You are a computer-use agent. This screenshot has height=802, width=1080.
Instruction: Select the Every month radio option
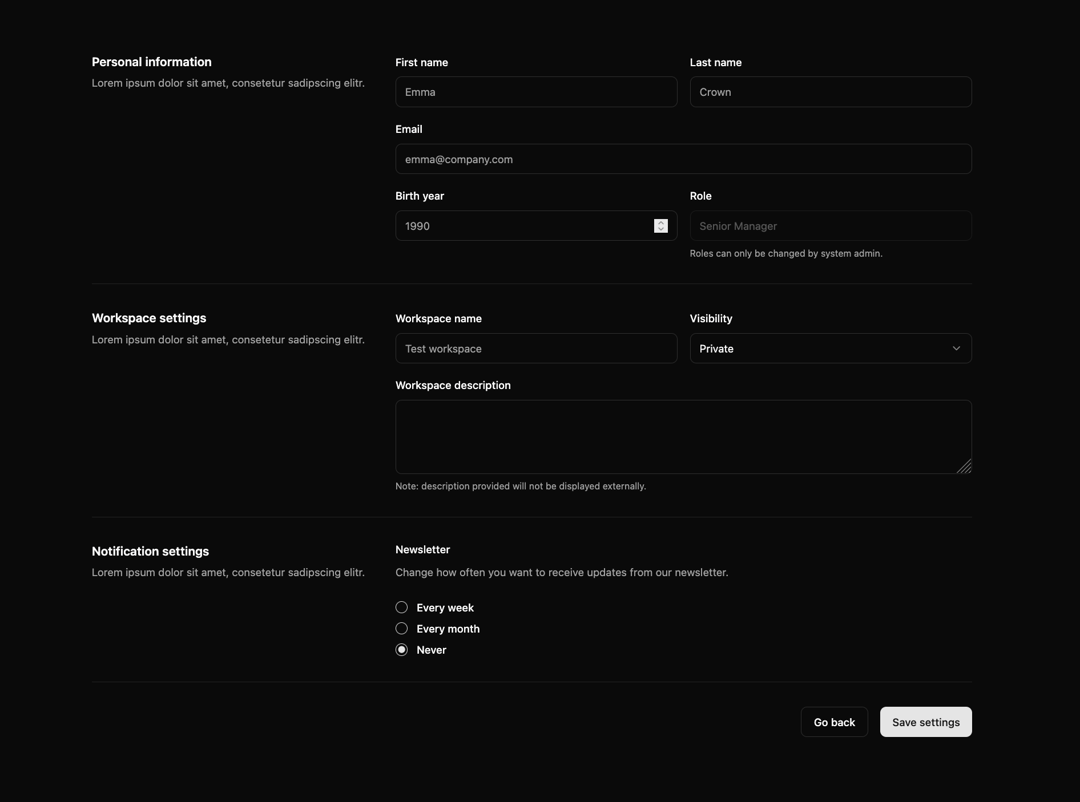click(x=402, y=628)
